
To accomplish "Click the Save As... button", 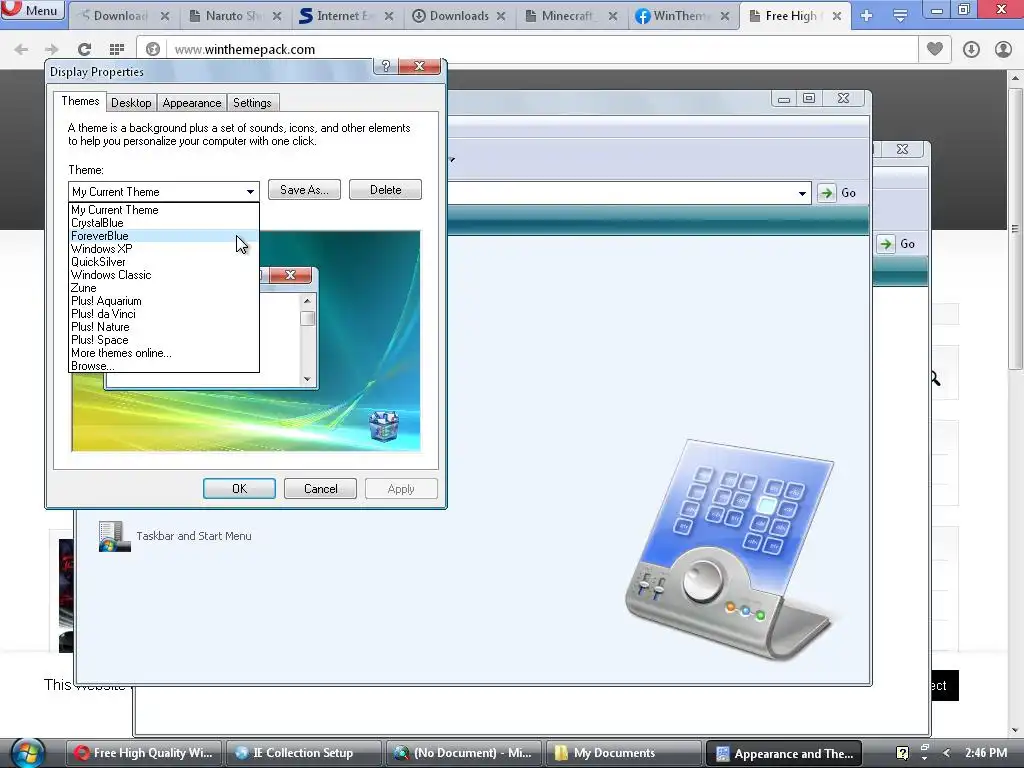I will 304,190.
